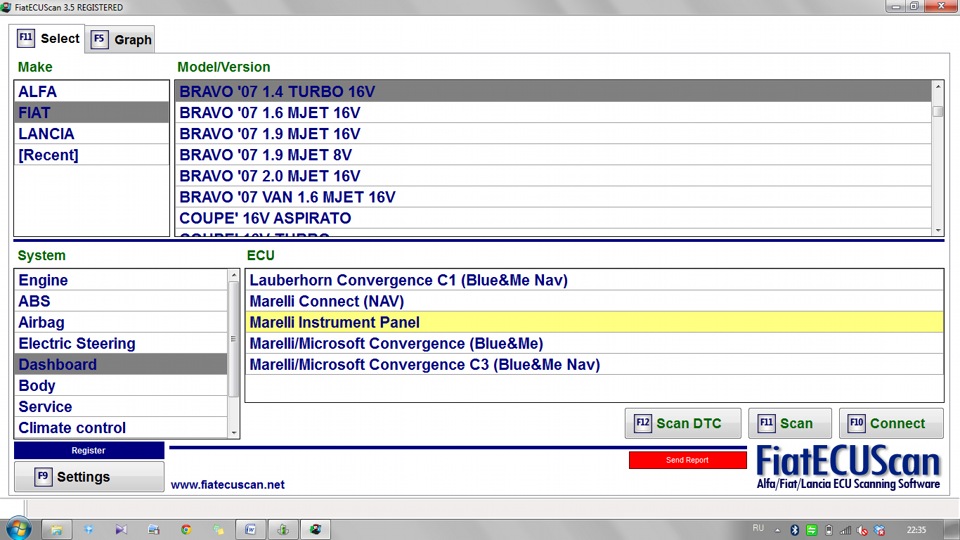Viewport: 960px width, 540px height.
Task: Open the www.fiatecuscan.net link
Action: pos(227,484)
